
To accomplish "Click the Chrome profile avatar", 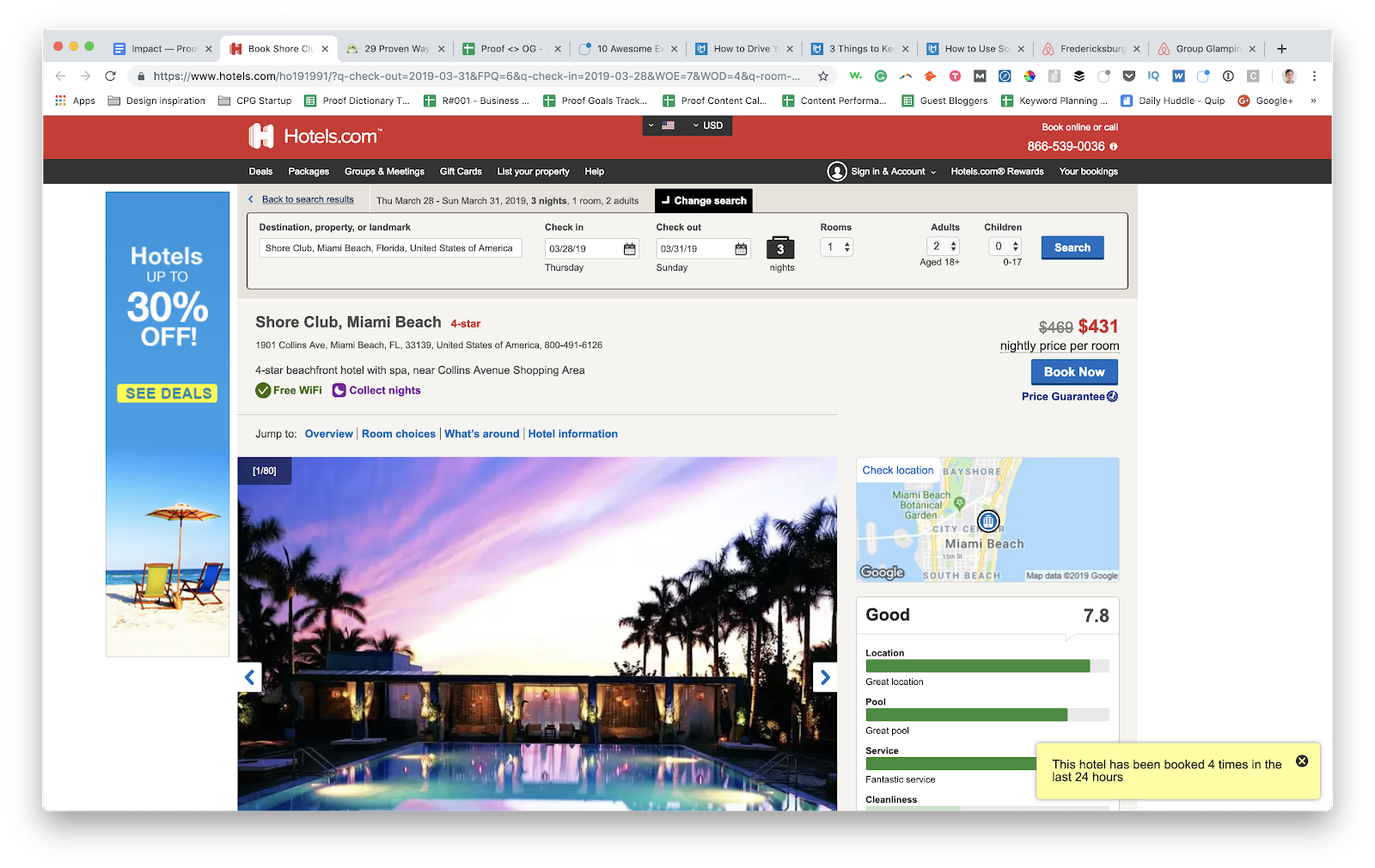I will 1289,76.
